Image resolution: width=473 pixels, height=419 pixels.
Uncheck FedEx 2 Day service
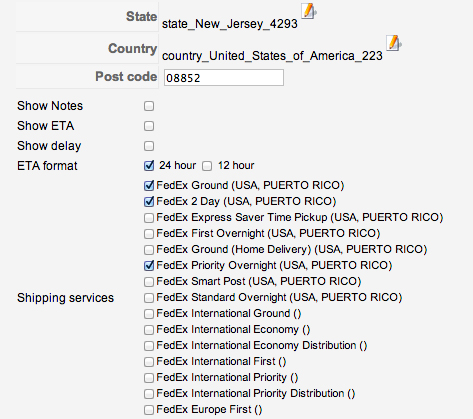point(149,202)
